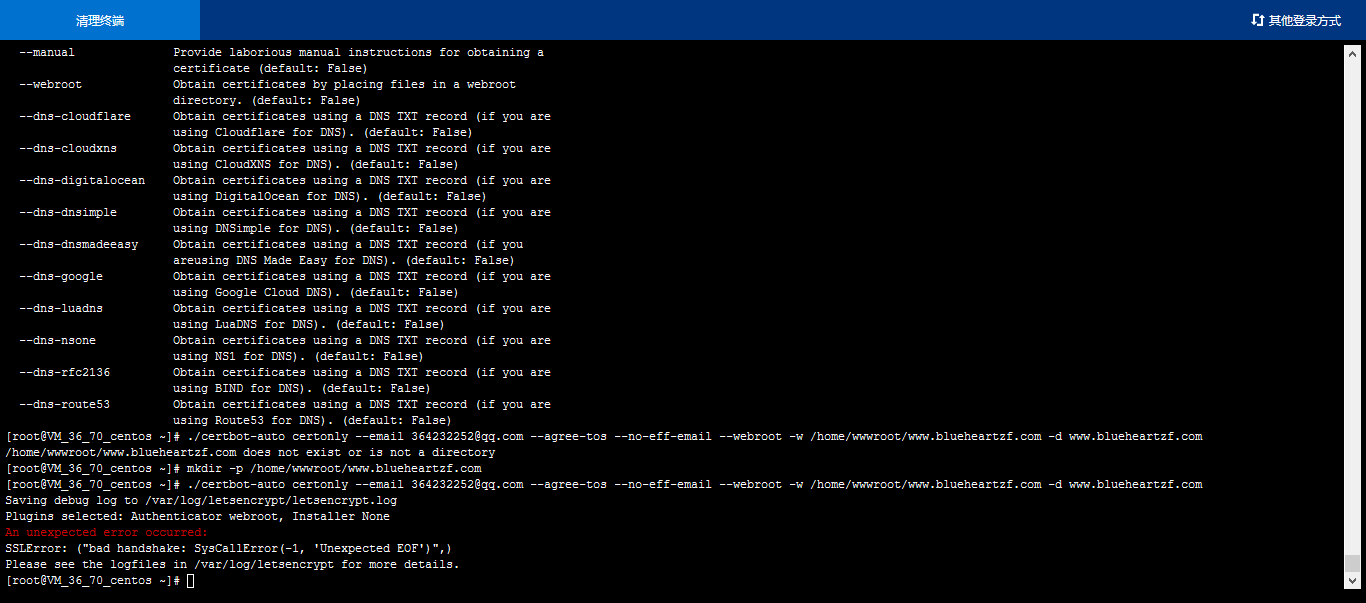
Task: Click the terminal cursor at the last prompt
Action: [x=190, y=581]
